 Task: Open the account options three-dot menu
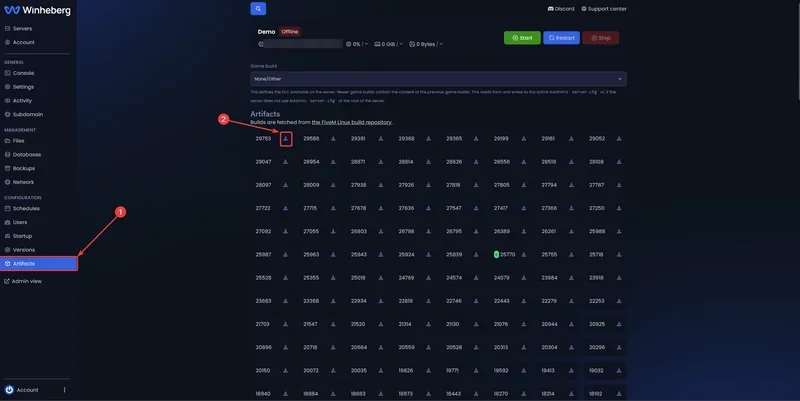tap(64, 390)
